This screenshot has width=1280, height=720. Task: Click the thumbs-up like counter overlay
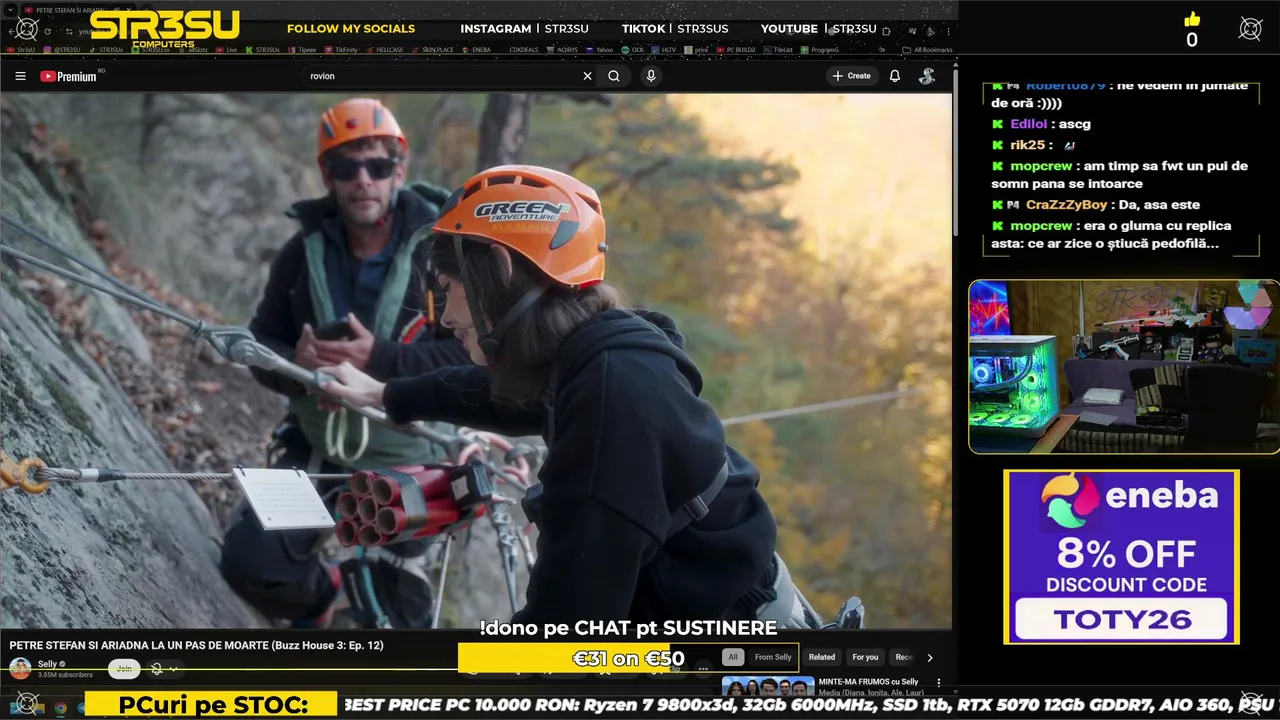coord(1191,30)
